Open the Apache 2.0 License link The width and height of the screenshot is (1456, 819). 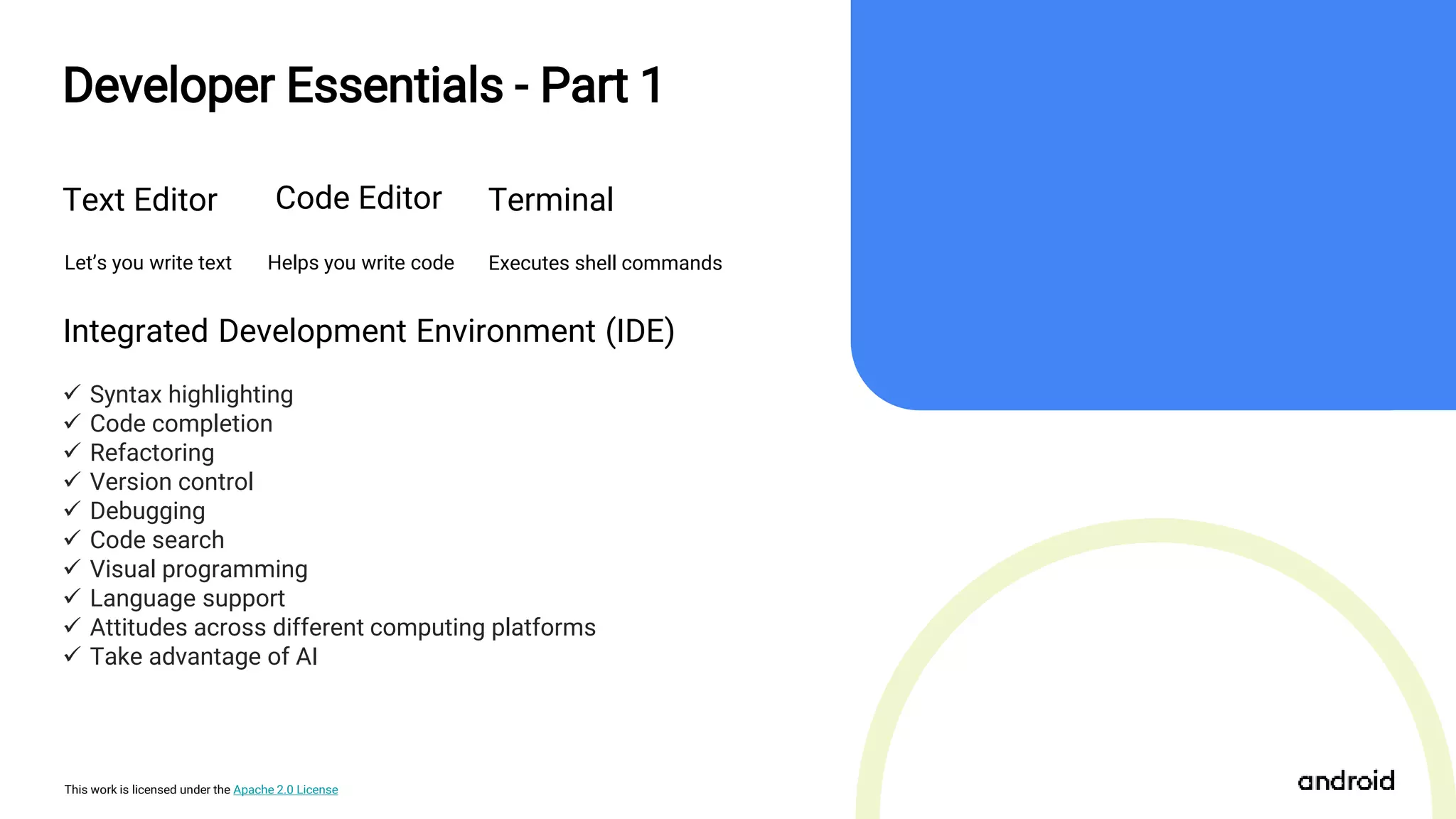[x=285, y=790]
